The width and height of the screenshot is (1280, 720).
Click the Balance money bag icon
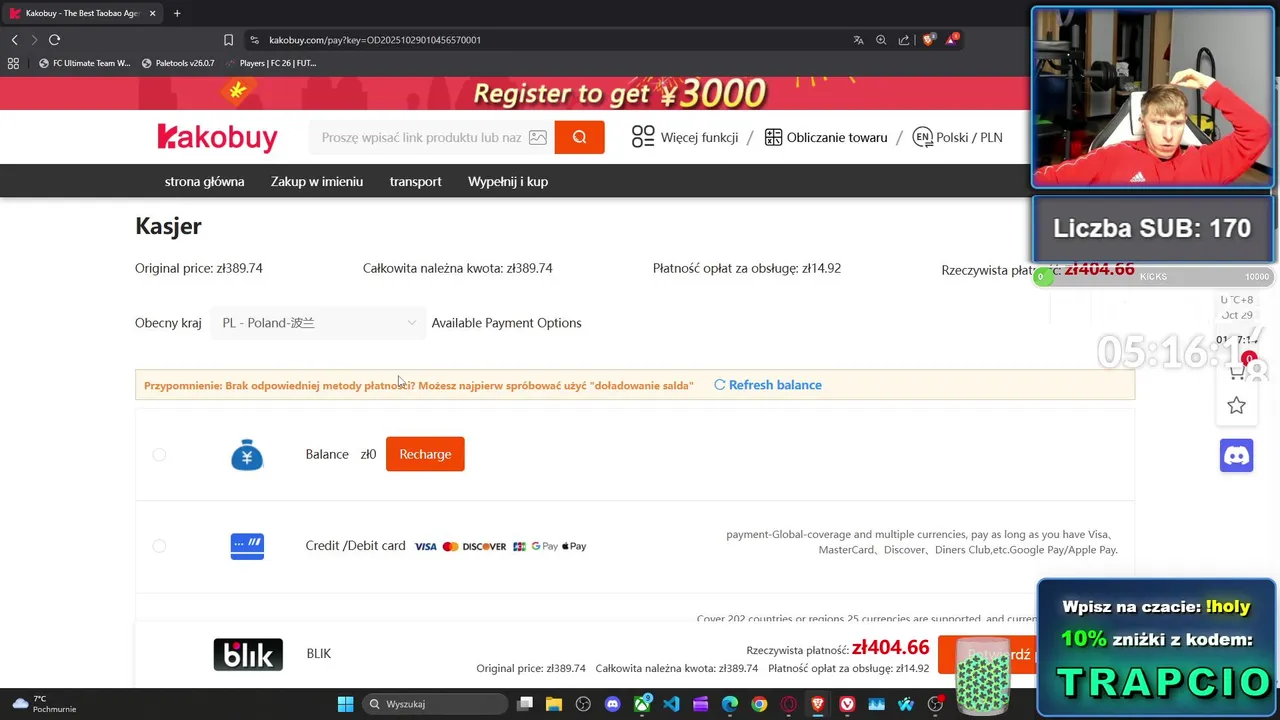point(247,455)
